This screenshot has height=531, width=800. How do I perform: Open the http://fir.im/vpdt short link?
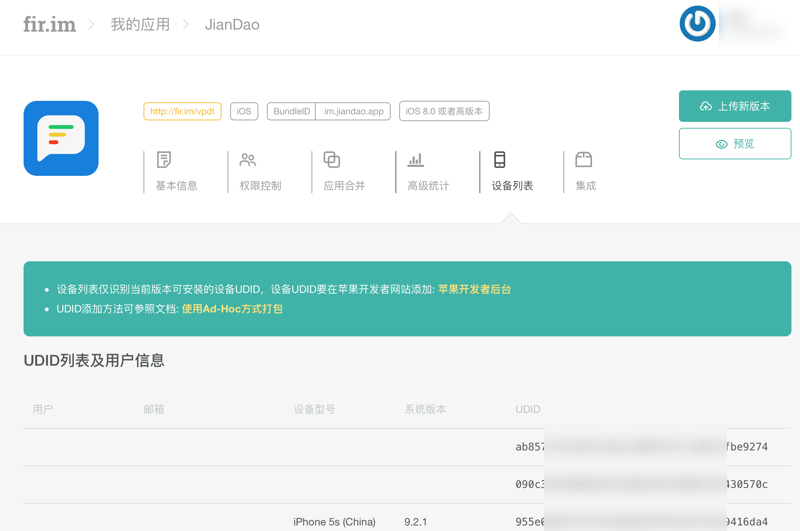tap(182, 111)
